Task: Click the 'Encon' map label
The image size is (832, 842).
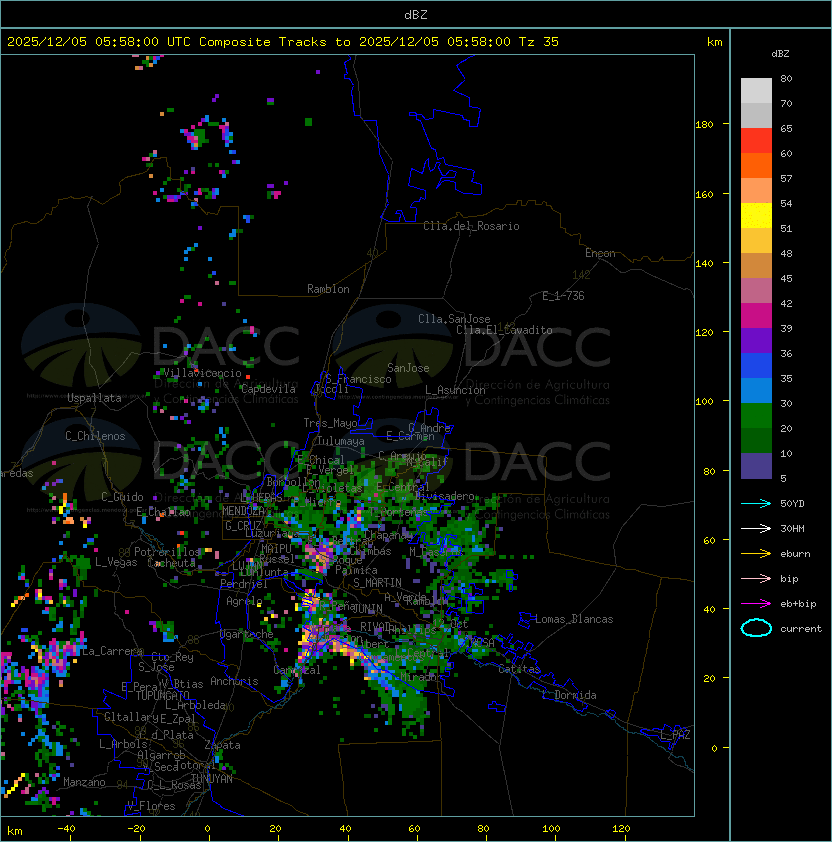Action: coord(600,253)
